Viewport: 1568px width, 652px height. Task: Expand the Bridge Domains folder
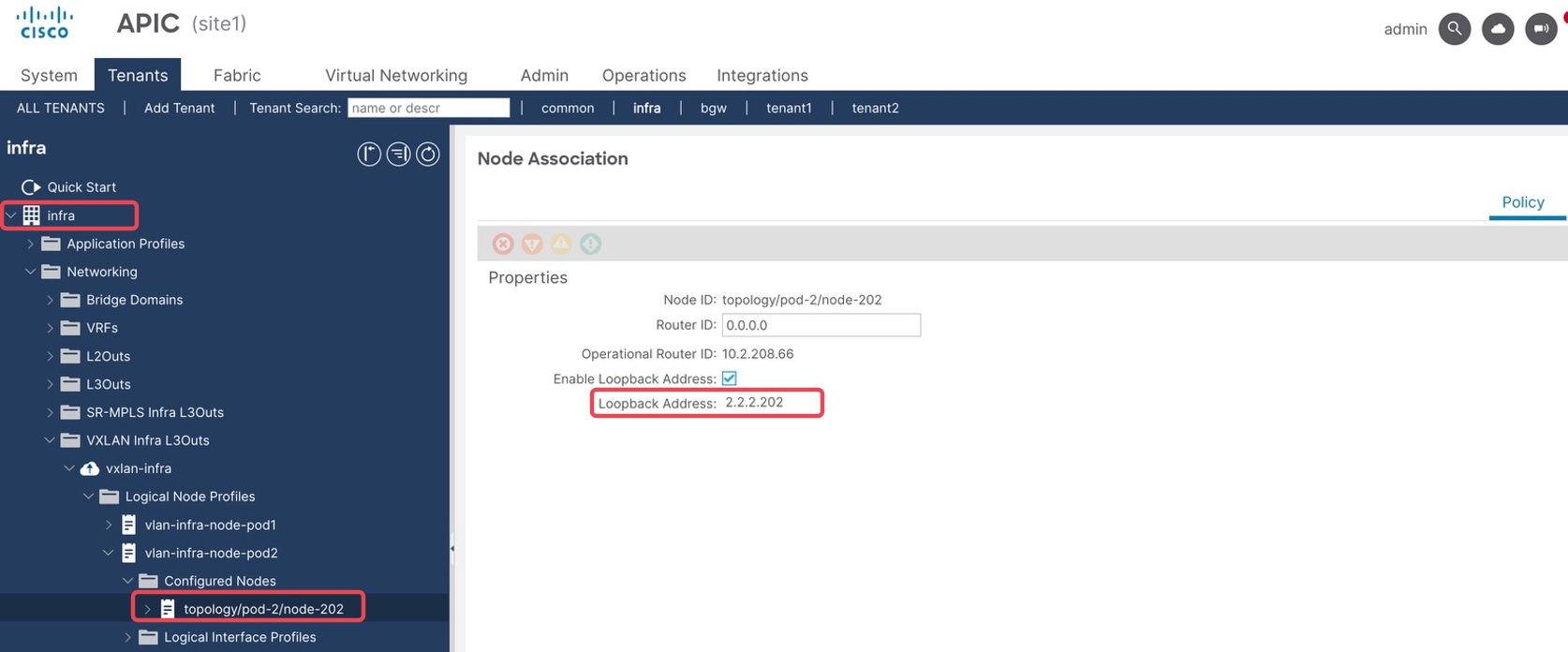tap(50, 300)
